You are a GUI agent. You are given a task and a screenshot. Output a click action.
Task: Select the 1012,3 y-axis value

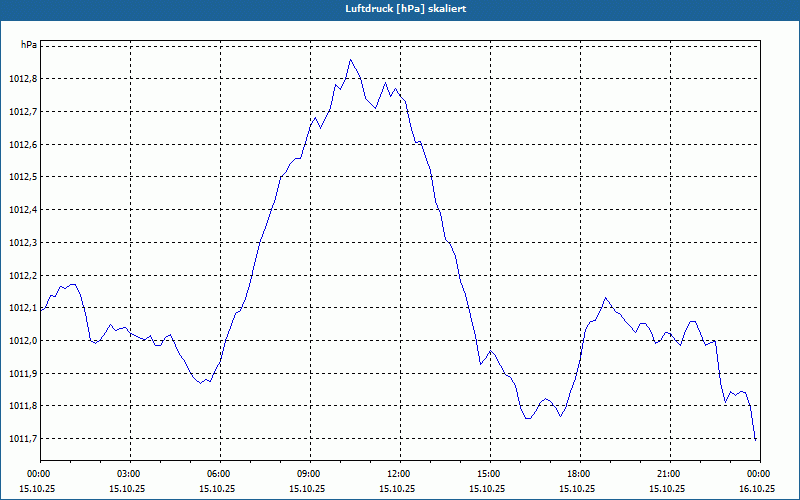(23, 242)
